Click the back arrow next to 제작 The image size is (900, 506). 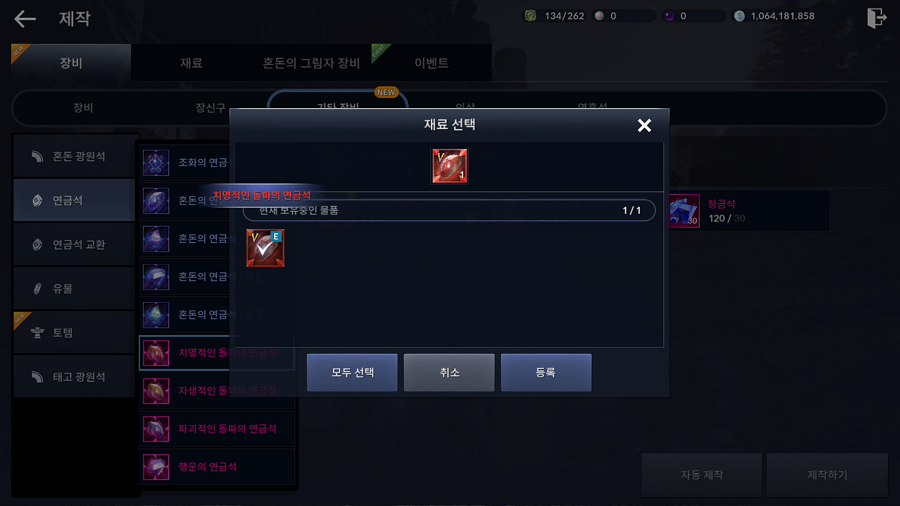[25, 18]
